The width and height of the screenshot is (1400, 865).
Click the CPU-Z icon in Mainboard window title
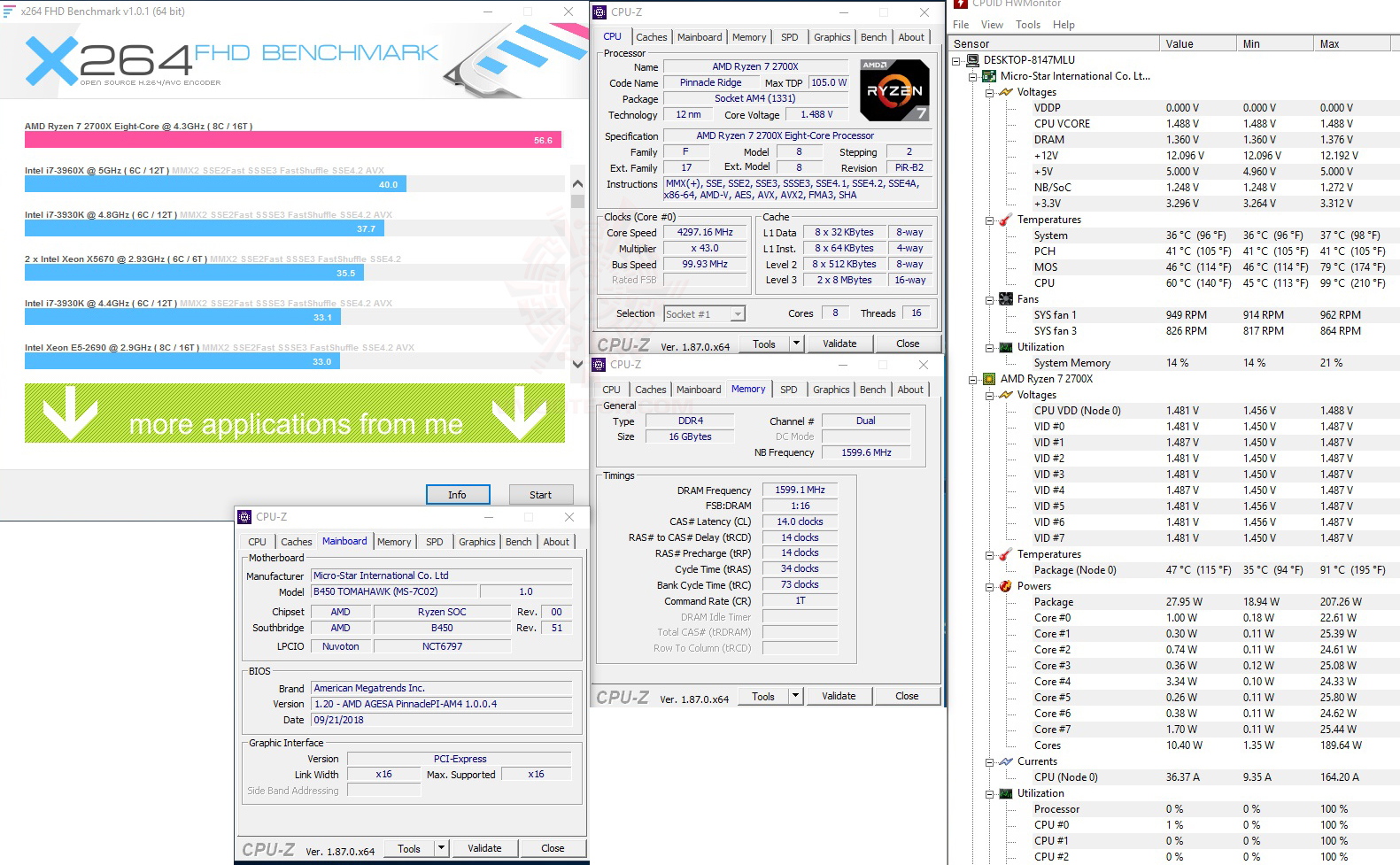[245, 517]
